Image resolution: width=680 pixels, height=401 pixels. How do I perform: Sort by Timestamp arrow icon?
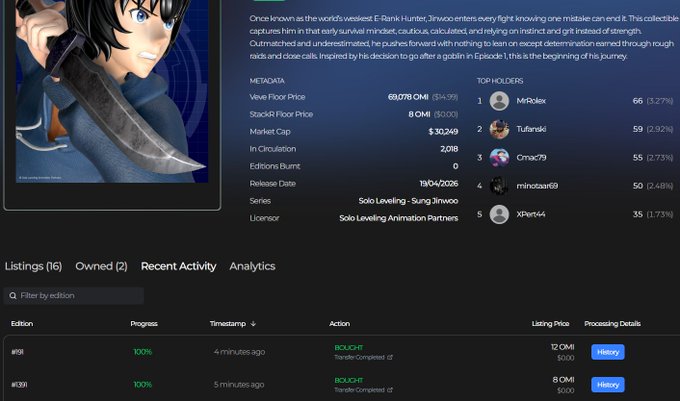point(253,324)
